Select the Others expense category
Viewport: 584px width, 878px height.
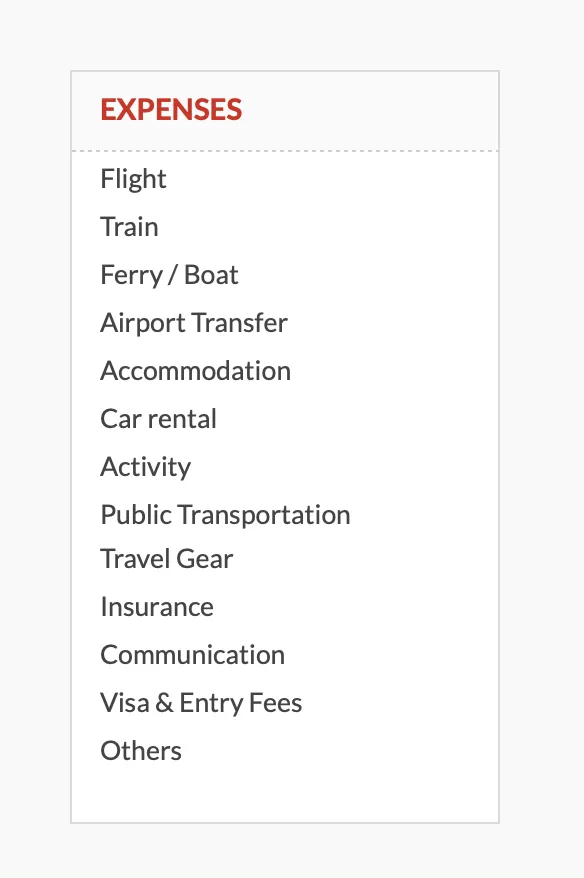pyautogui.click(x=140, y=750)
